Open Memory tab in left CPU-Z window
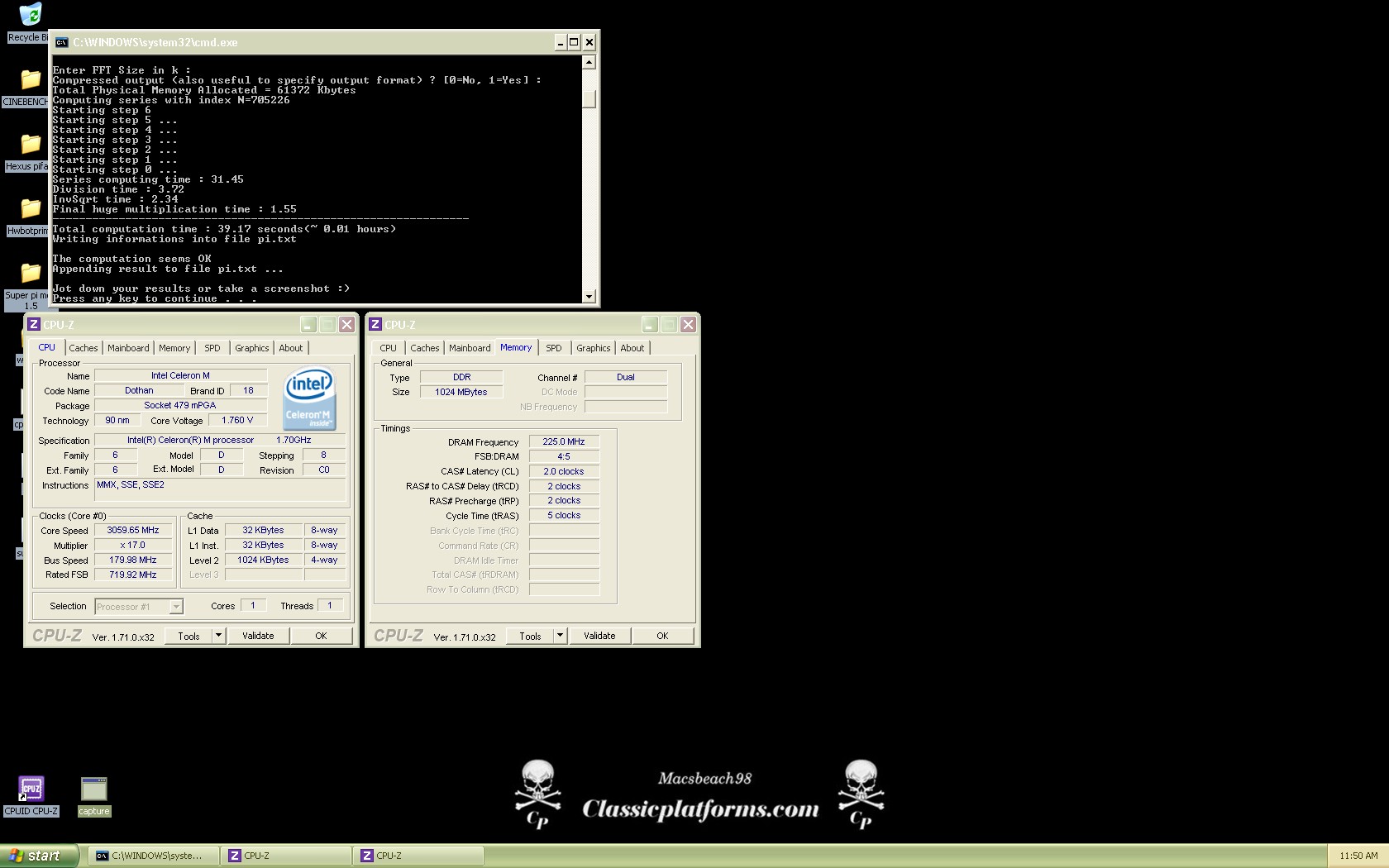Screen dimensions: 1389x868 tap(174, 348)
